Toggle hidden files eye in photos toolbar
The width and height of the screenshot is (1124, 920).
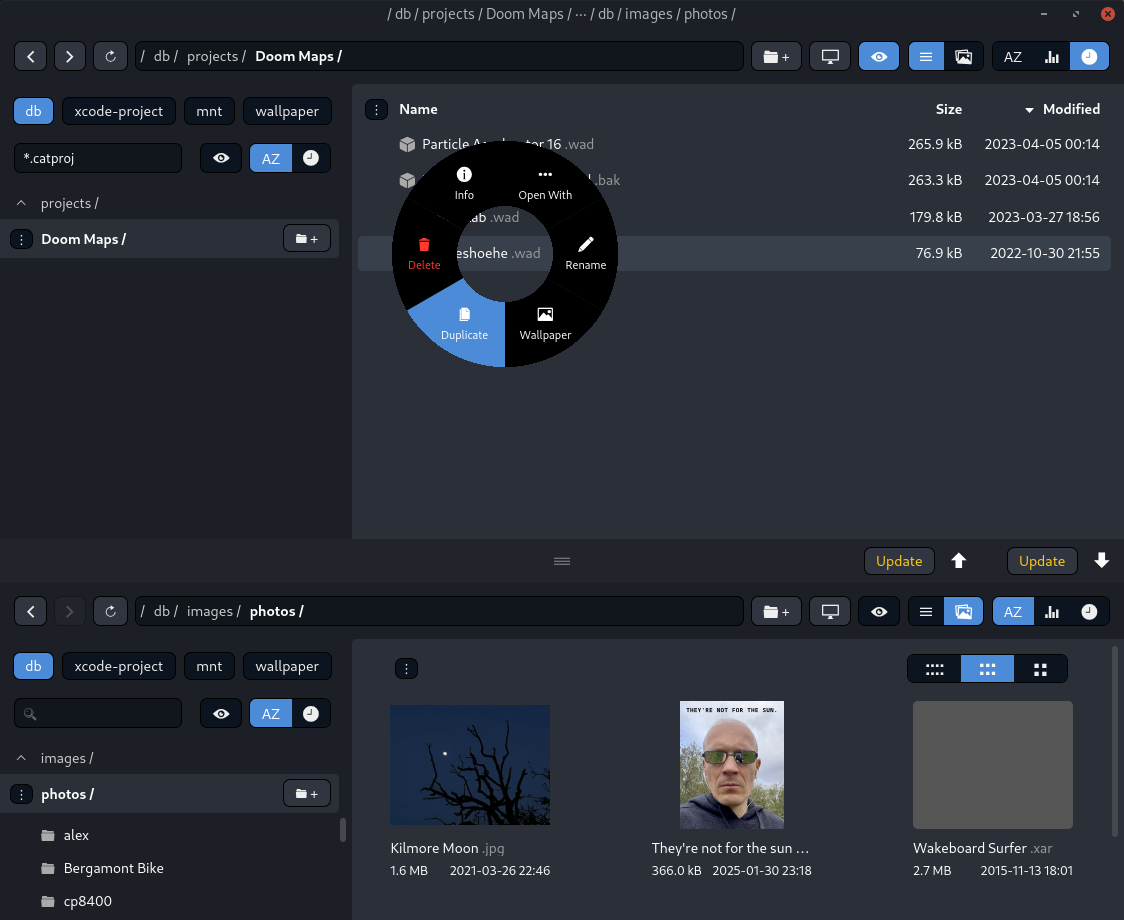pyautogui.click(x=879, y=612)
